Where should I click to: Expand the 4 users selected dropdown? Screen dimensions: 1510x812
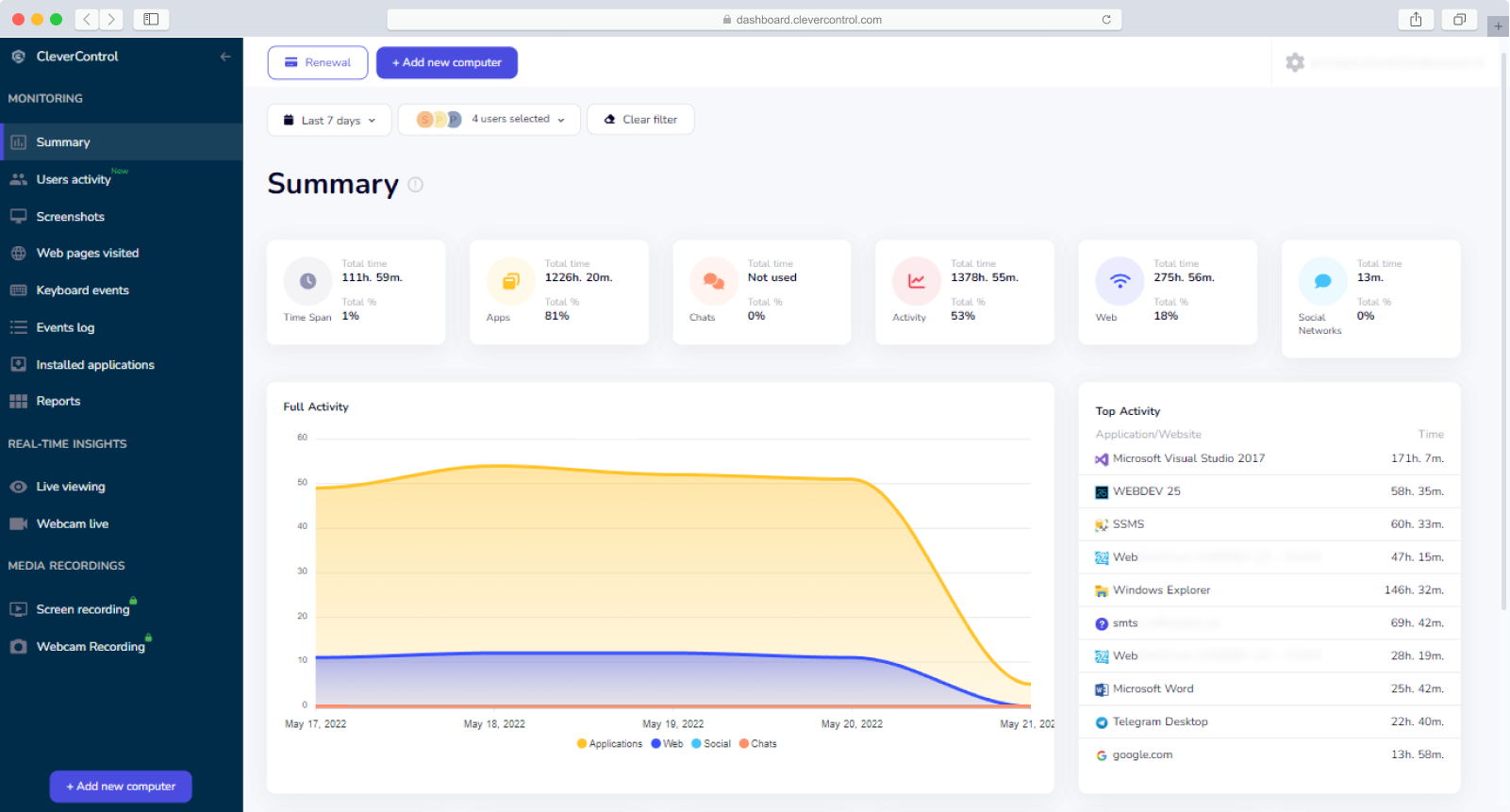[x=490, y=120]
